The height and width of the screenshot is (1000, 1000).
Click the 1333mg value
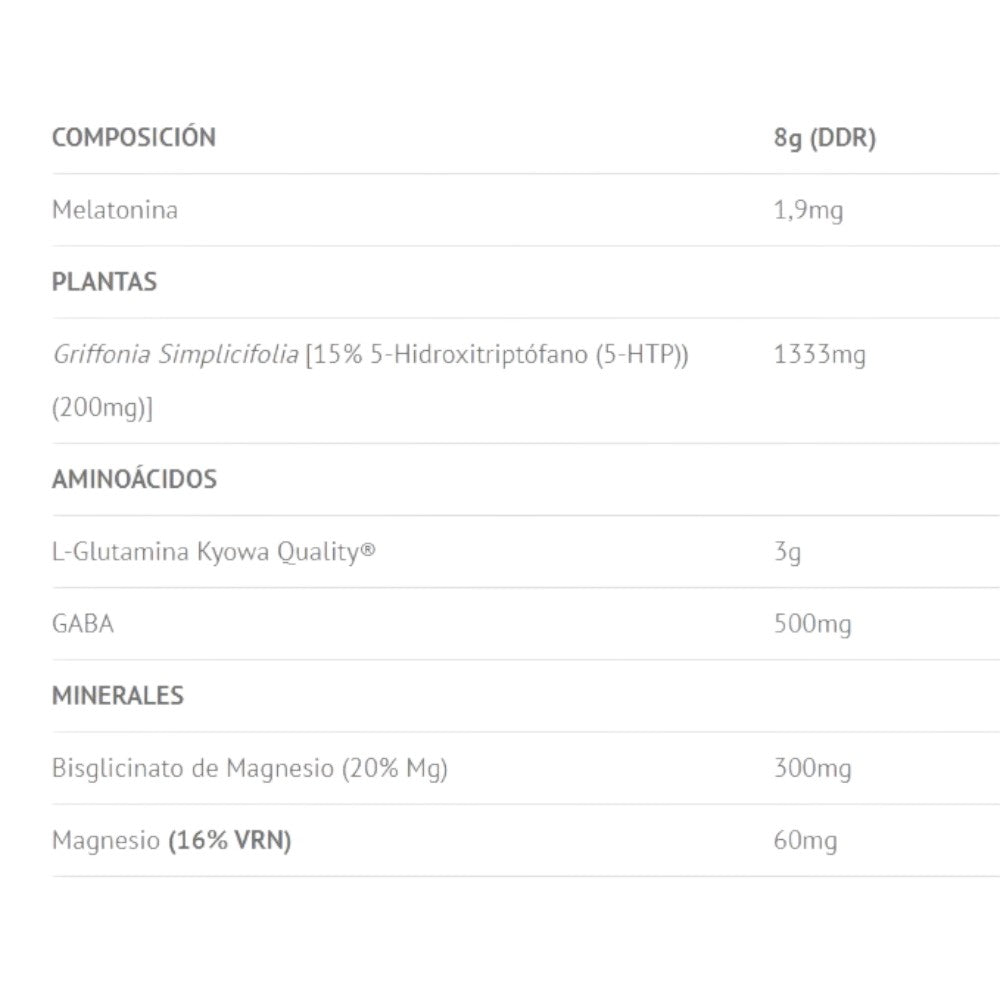tap(819, 354)
